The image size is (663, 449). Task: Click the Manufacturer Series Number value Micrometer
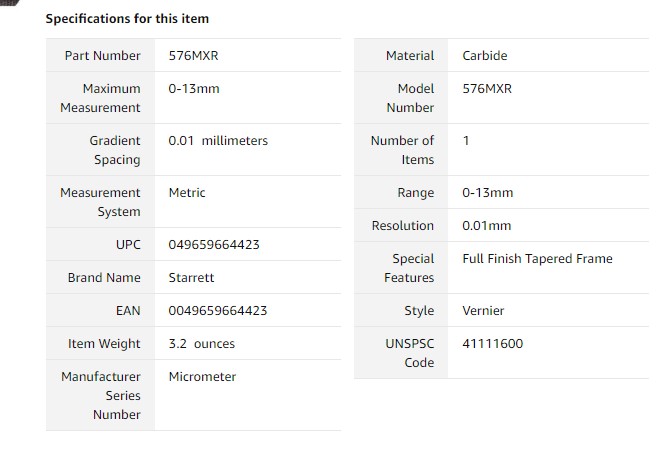tap(202, 376)
